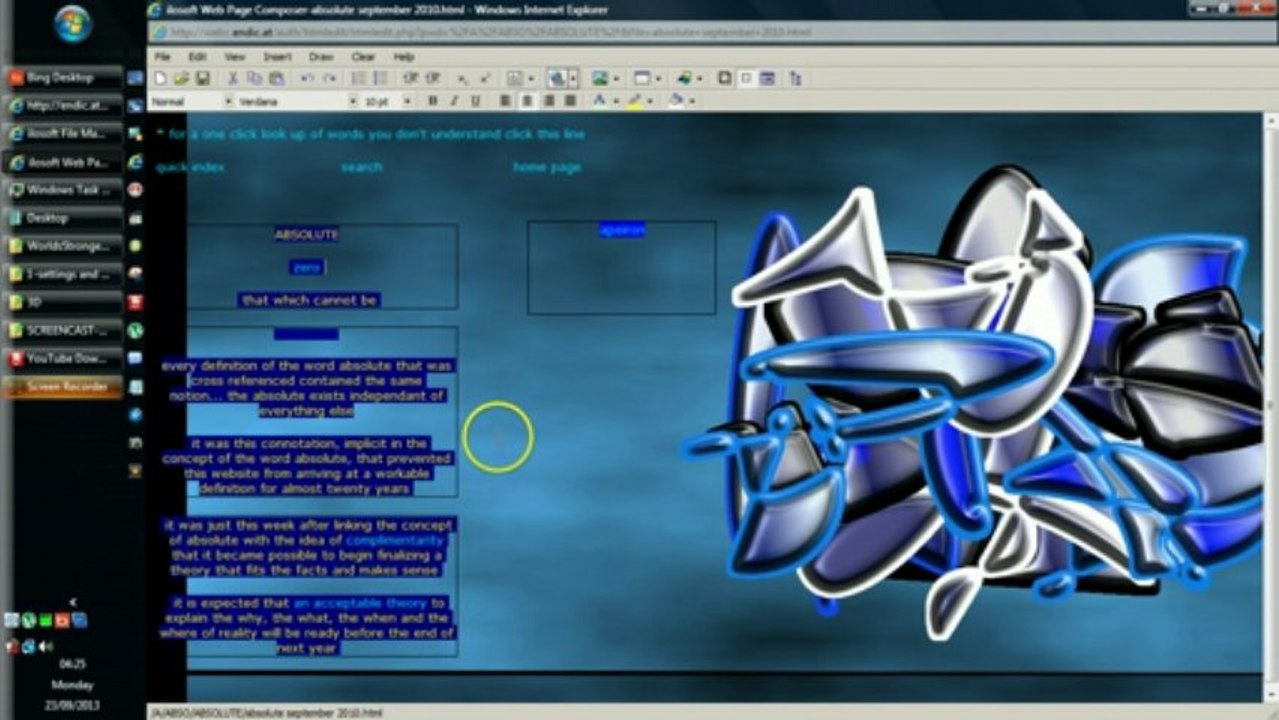Image resolution: width=1279 pixels, height=720 pixels.
Task: Click the Insert hyperlink globe icon
Action: [x=557, y=78]
